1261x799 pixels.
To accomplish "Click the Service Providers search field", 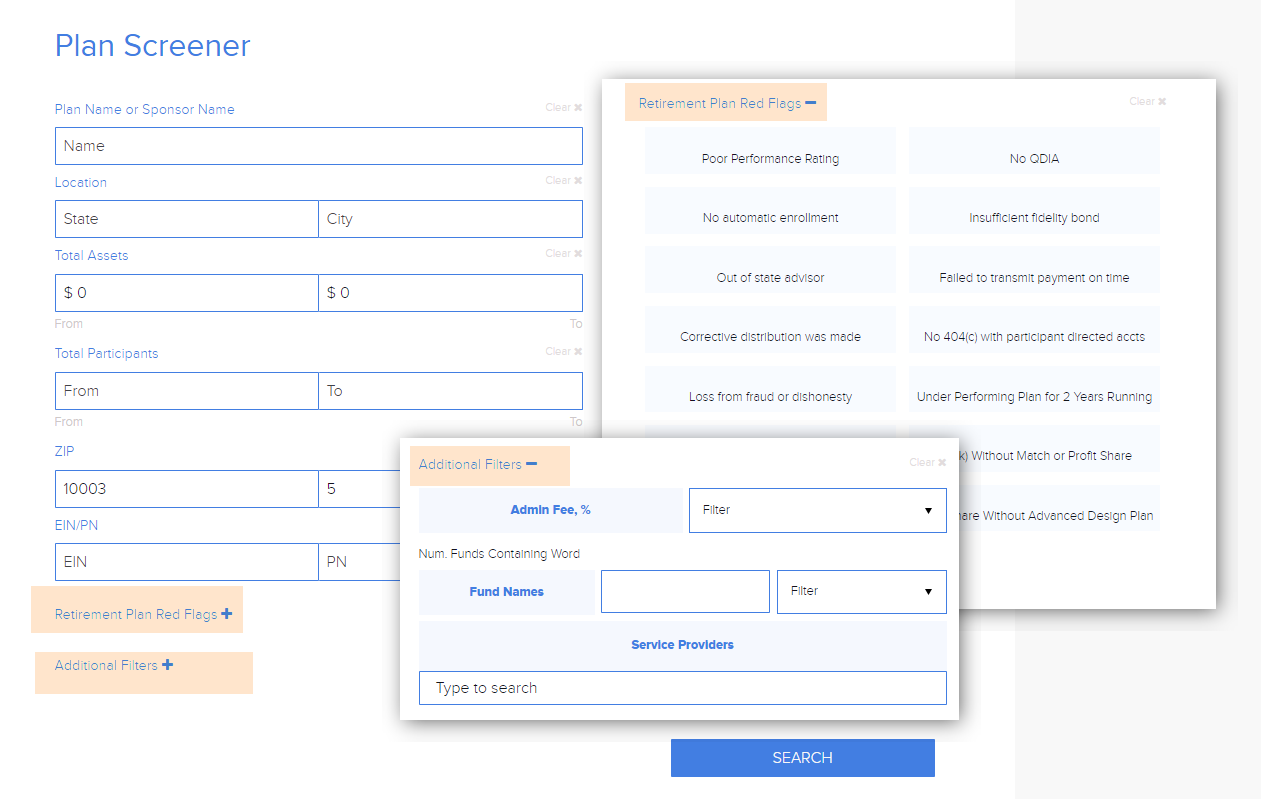I will click(682, 688).
